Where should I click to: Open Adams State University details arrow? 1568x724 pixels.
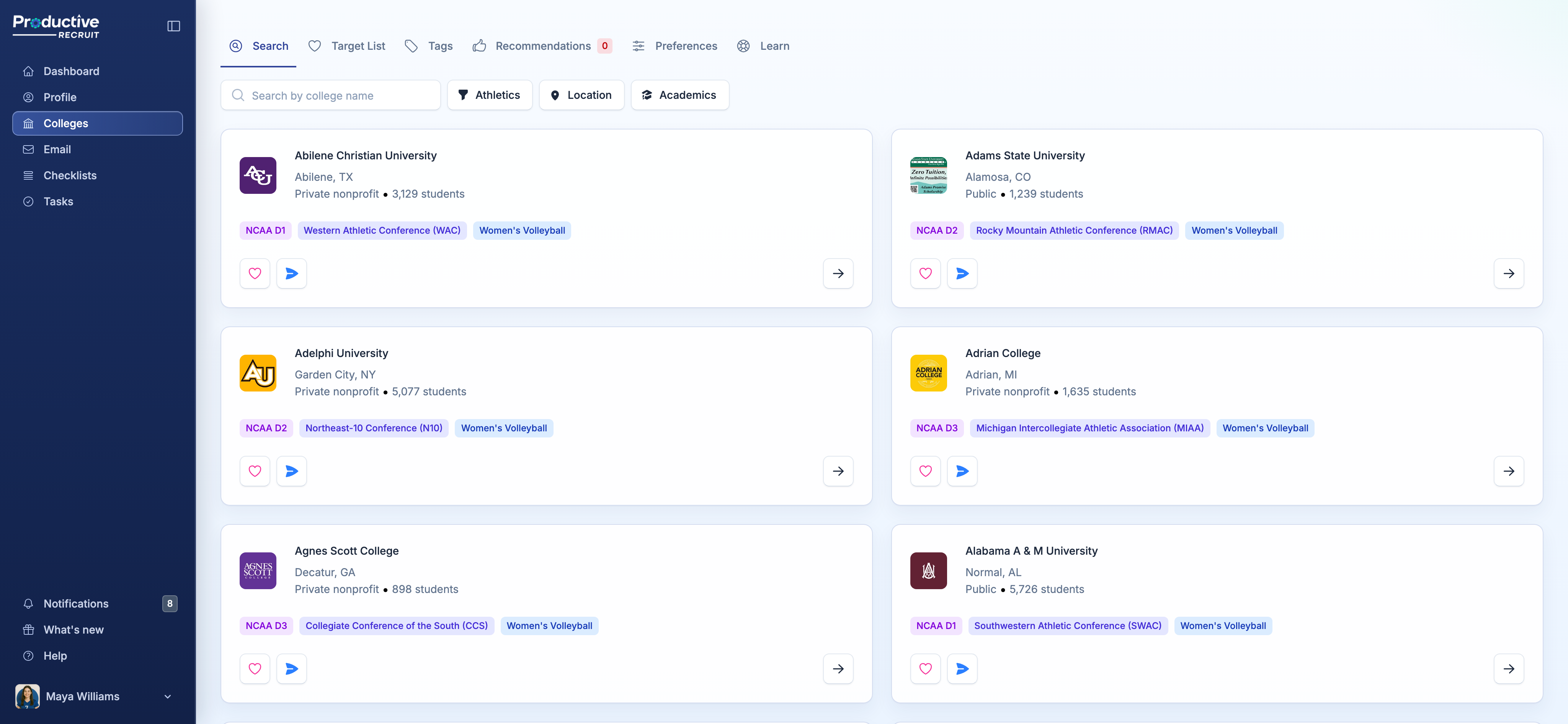[1509, 274]
